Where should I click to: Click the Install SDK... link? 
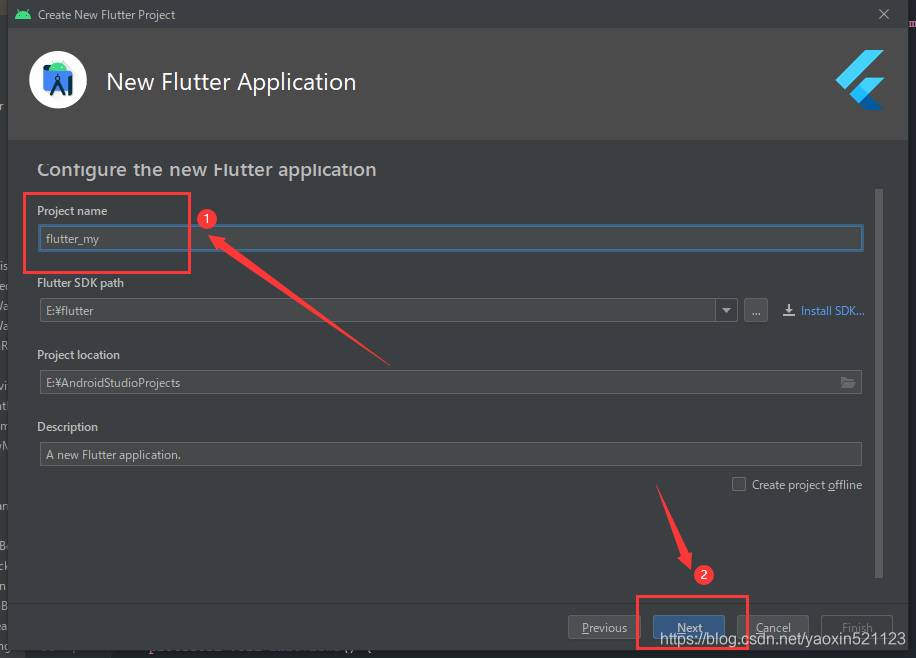click(x=832, y=311)
